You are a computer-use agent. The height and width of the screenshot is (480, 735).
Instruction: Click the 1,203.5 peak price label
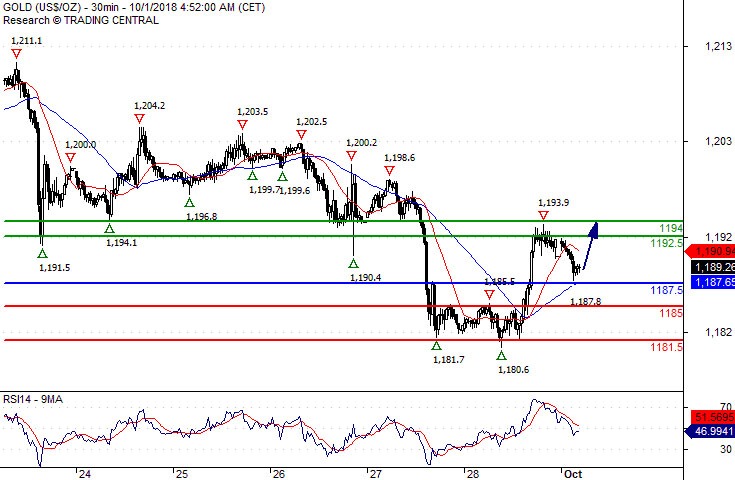(x=253, y=112)
